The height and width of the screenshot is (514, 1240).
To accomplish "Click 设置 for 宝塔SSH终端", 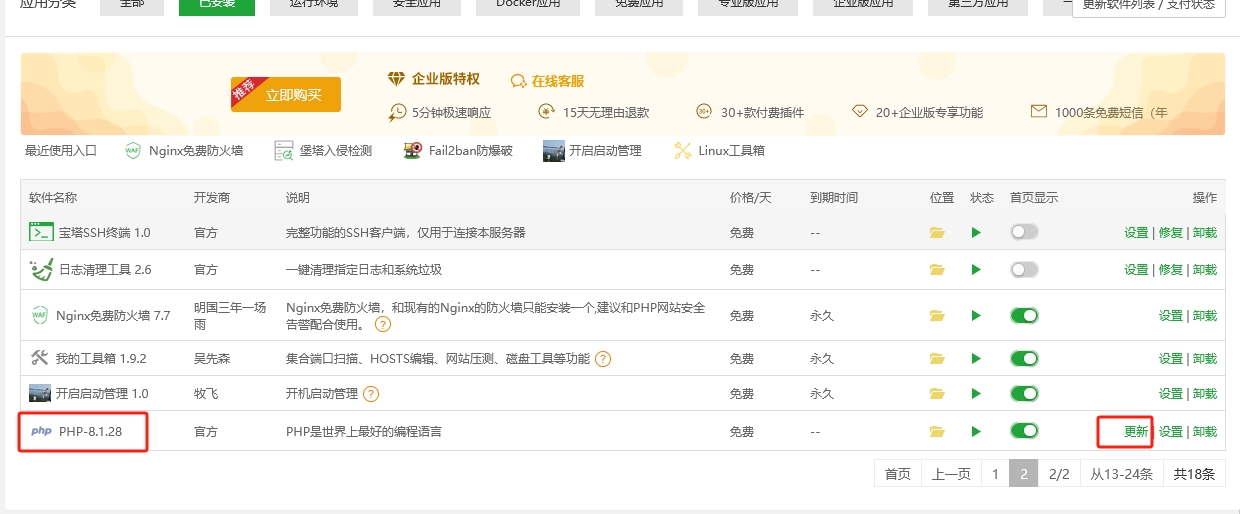I will pyautogui.click(x=1136, y=232).
